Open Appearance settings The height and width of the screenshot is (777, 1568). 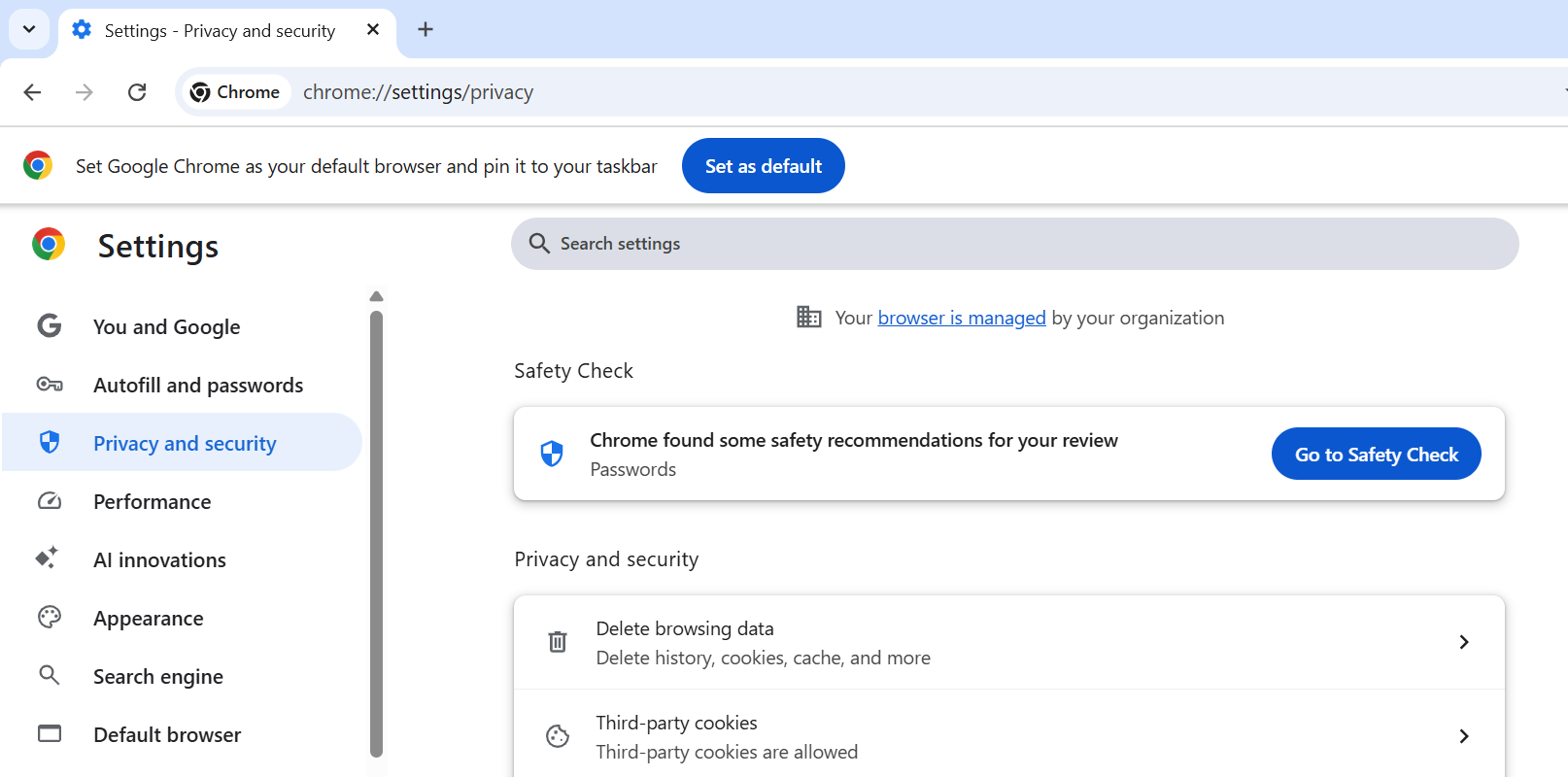coord(182,618)
